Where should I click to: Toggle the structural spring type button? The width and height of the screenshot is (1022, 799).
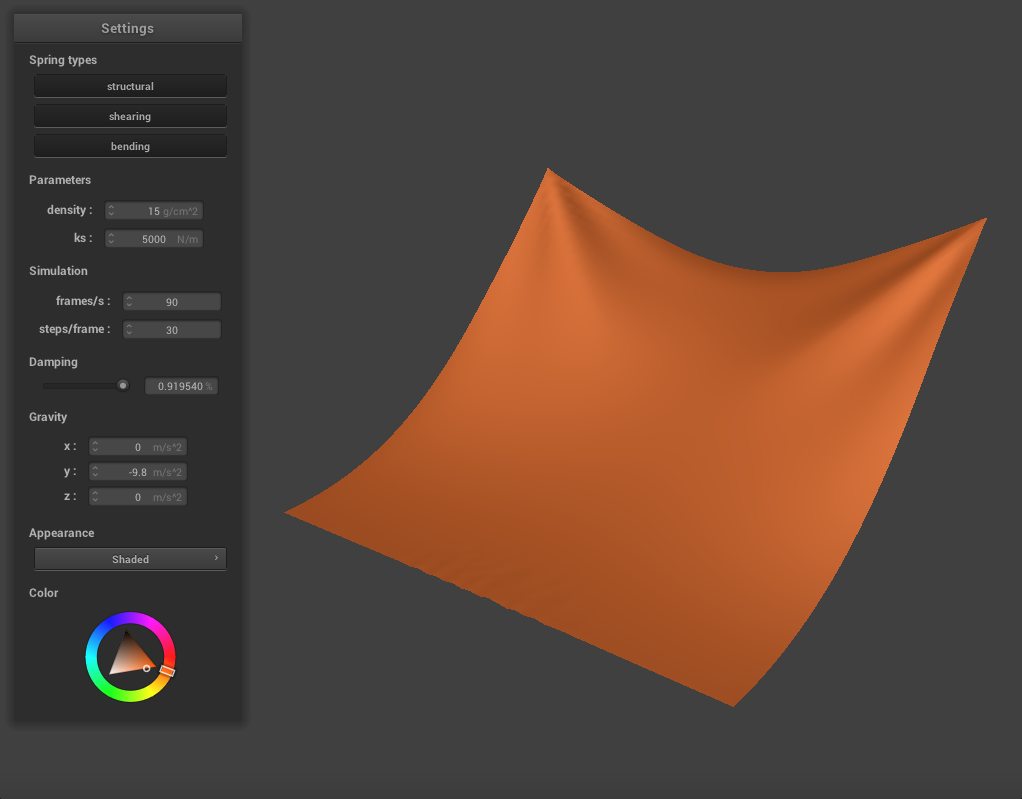point(130,86)
